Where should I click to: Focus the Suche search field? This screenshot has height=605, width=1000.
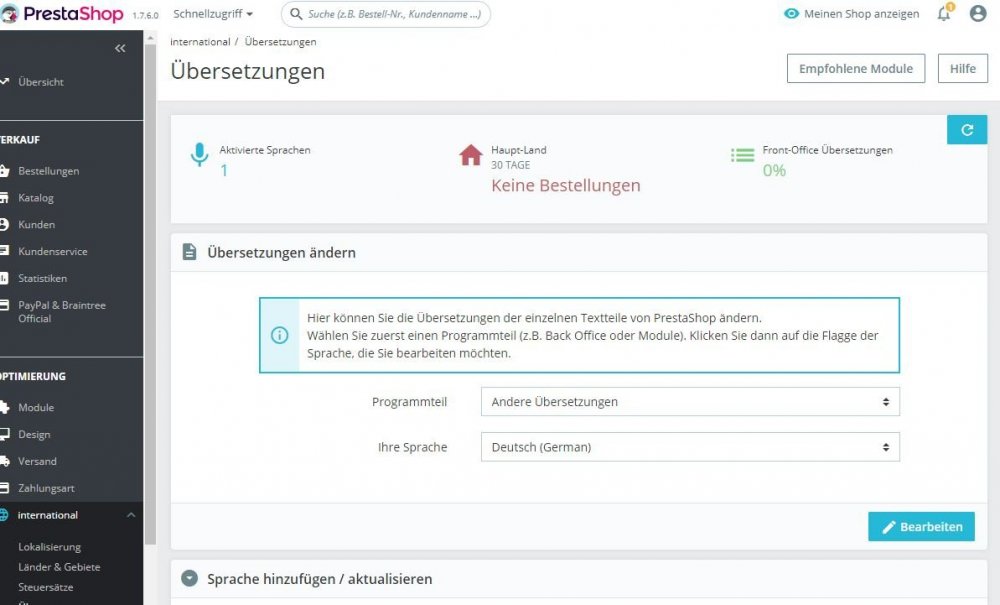(386, 14)
